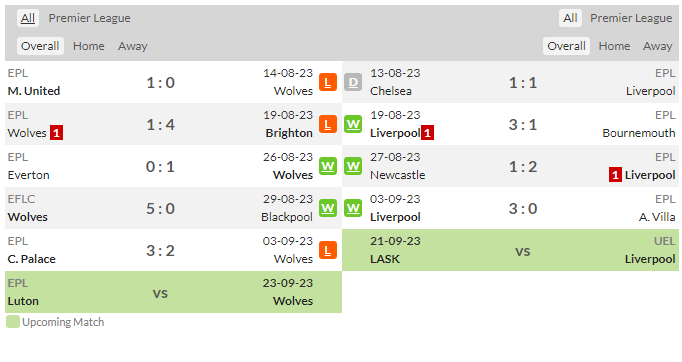This screenshot has width=682, height=362.
Task: Switch left table to Home matches
Action: (89, 46)
